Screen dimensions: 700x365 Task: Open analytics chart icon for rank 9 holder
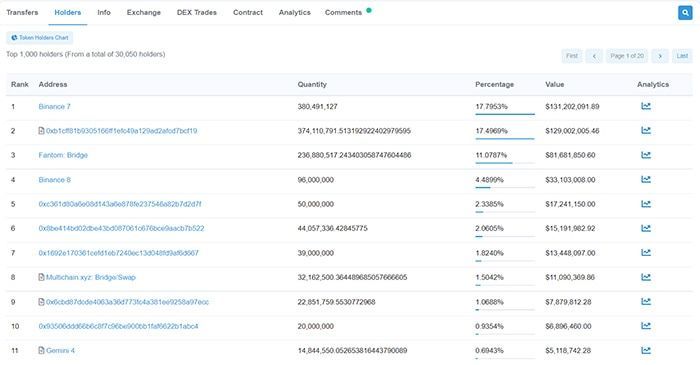pyautogui.click(x=646, y=302)
